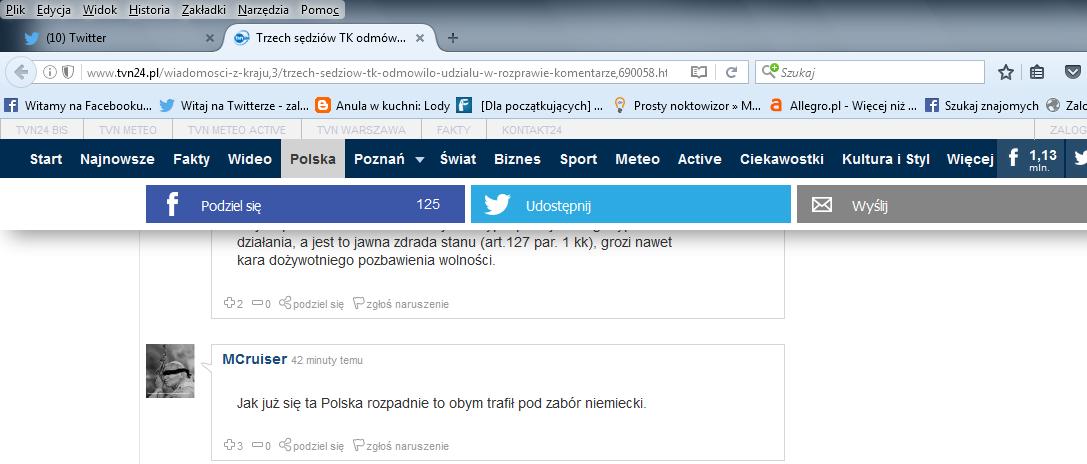The width and height of the screenshot is (1087, 464).
Task: Open the Zakładki menu
Action: click(204, 10)
